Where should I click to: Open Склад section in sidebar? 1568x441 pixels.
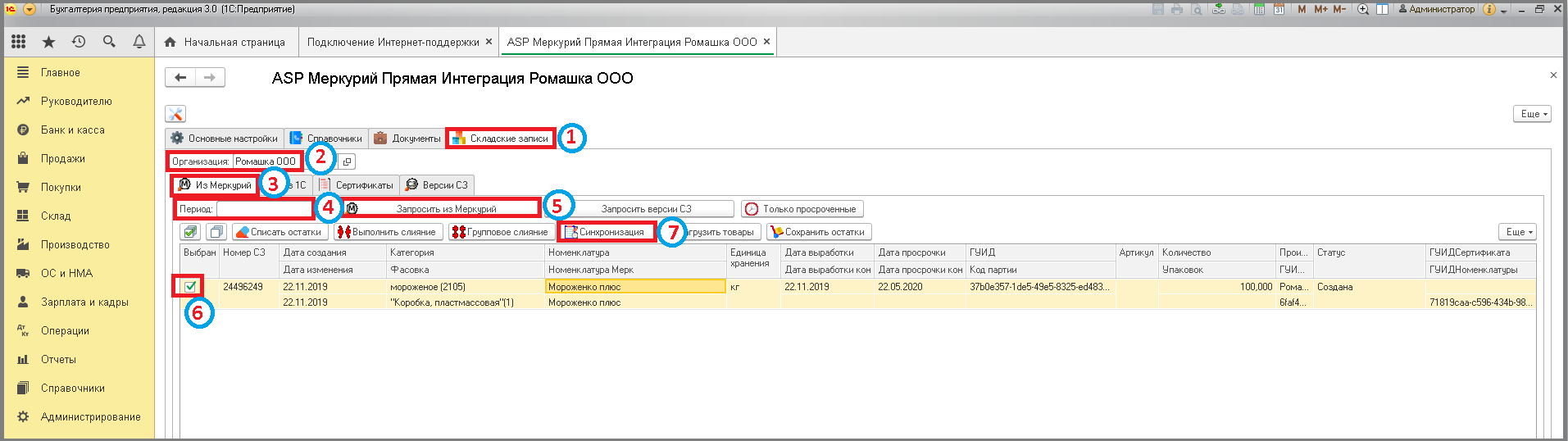[56, 216]
